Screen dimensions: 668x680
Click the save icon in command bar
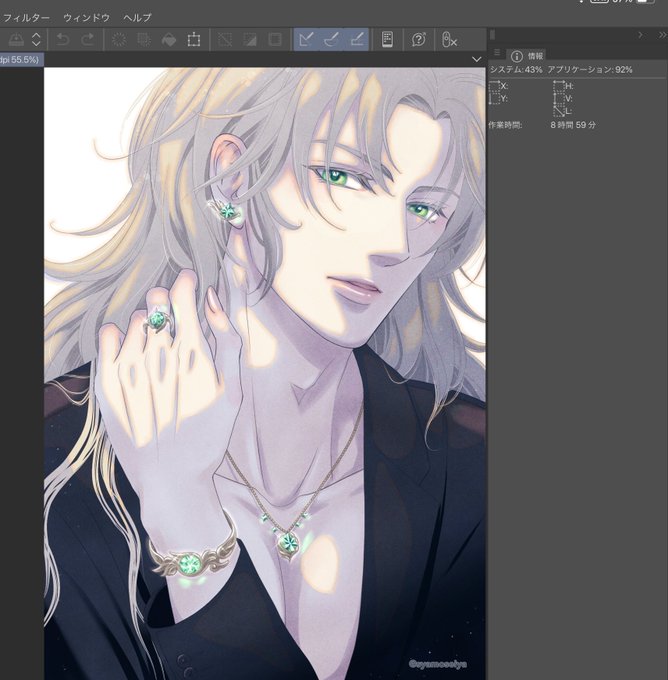16,40
